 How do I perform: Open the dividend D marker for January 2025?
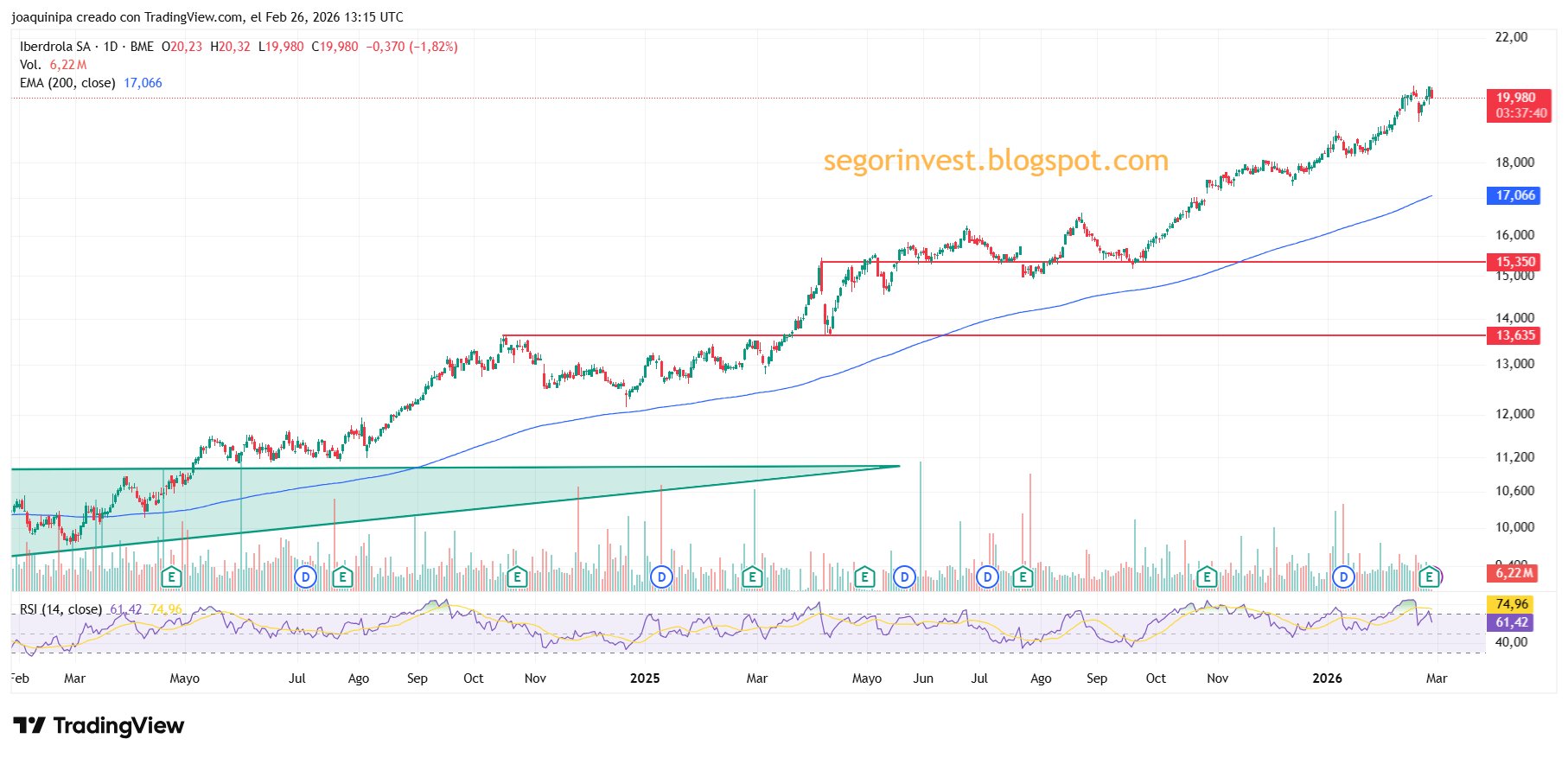tap(661, 576)
